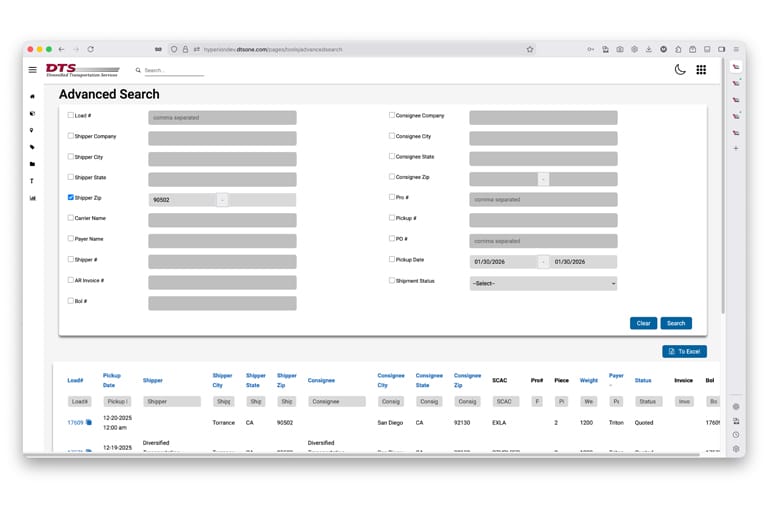Viewport: 770px width, 513px height.
Task: Click the site padlock icon in address bar
Action: tap(186, 49)
